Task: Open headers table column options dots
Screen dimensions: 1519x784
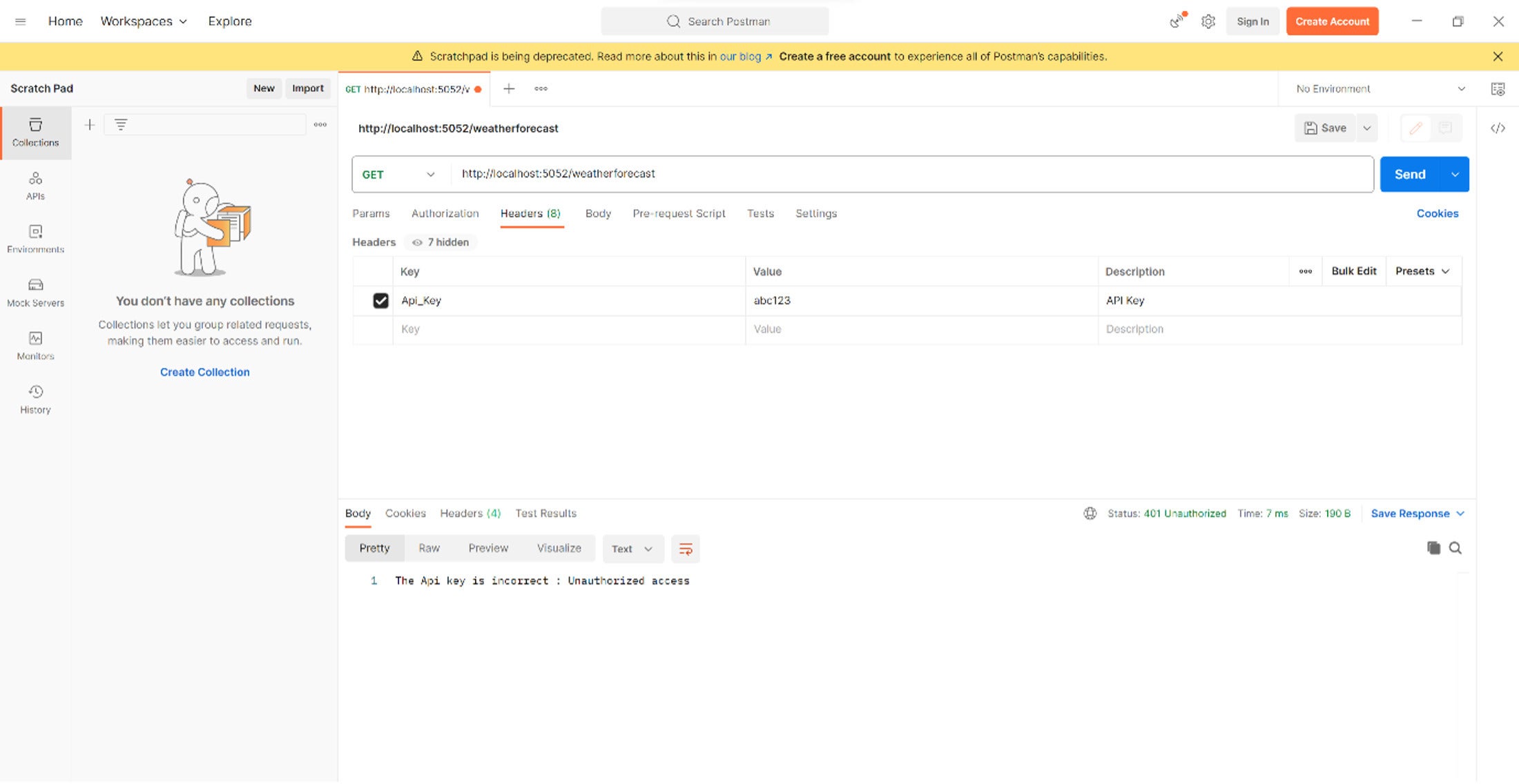Action: pyautogui.click(x=1306, y=271)
